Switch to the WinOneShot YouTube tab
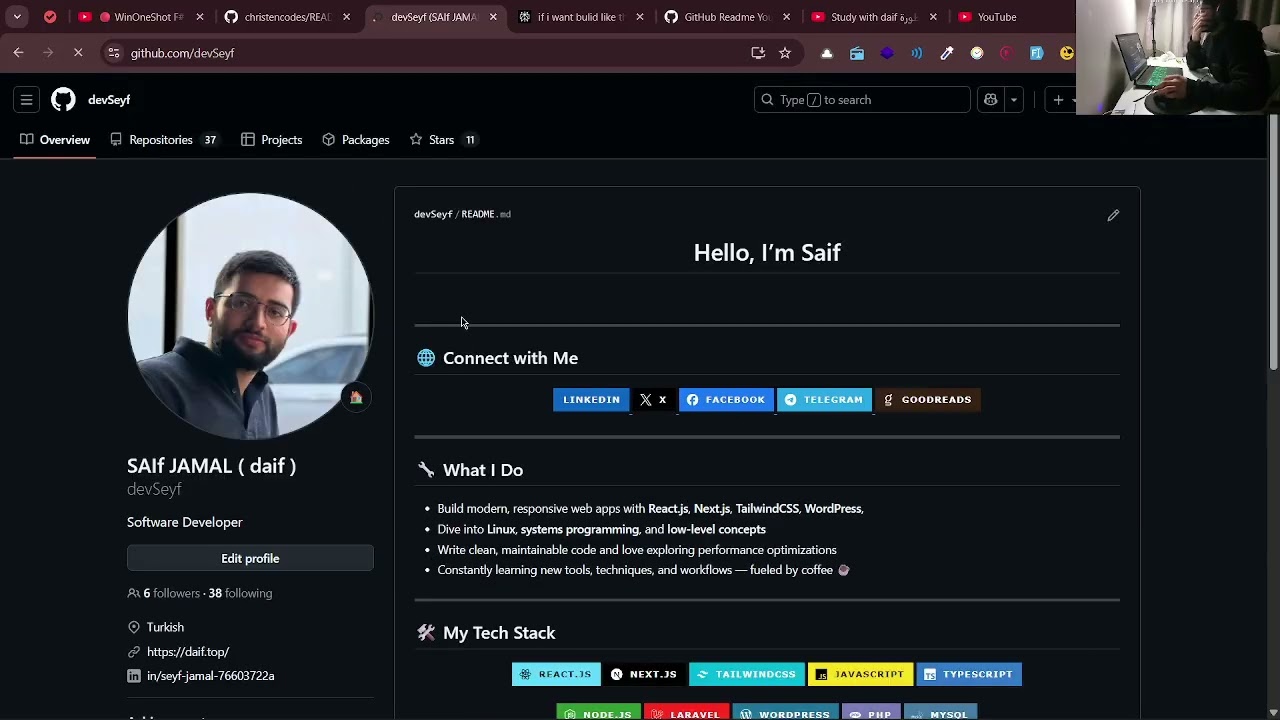 [141, 17]
